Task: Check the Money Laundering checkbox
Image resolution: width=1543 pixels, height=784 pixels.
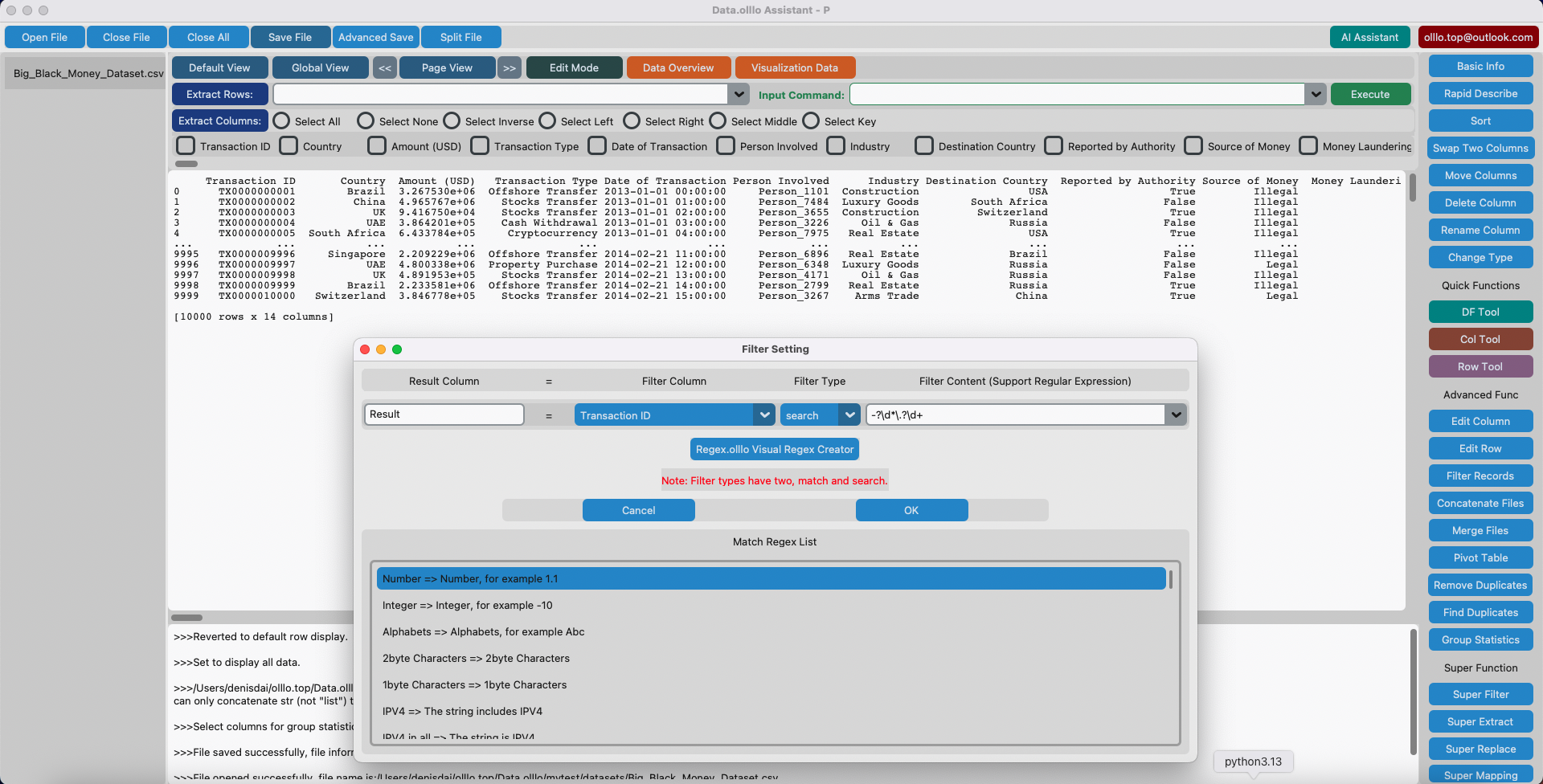Action: pos(1308,146)
